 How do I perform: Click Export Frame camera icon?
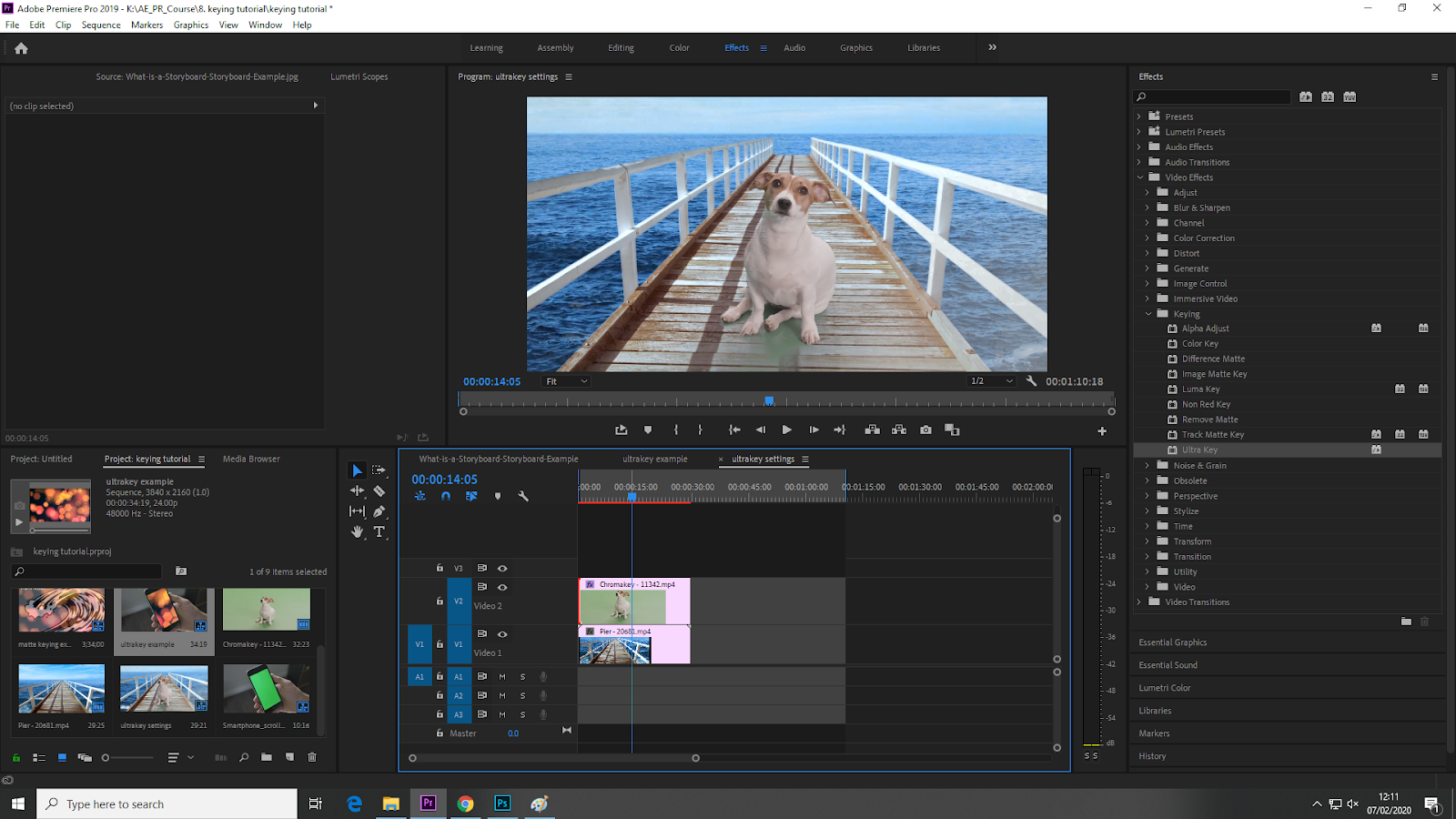coord(925,430)
